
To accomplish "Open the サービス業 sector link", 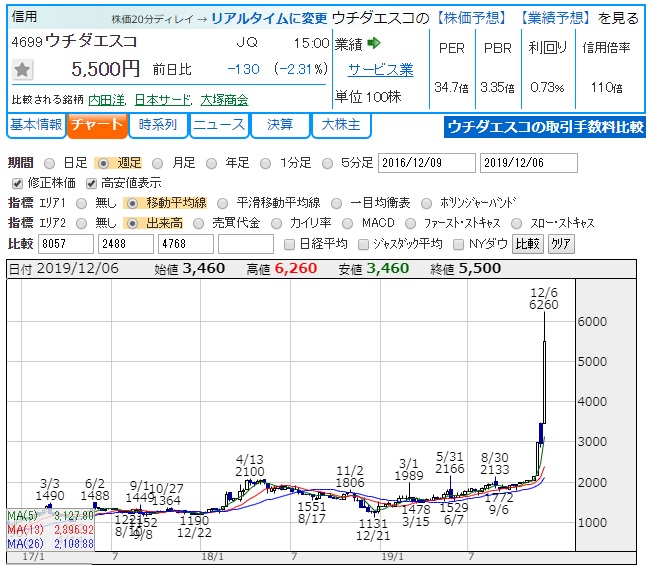I will pyautogui.click(x=381, y=70).
